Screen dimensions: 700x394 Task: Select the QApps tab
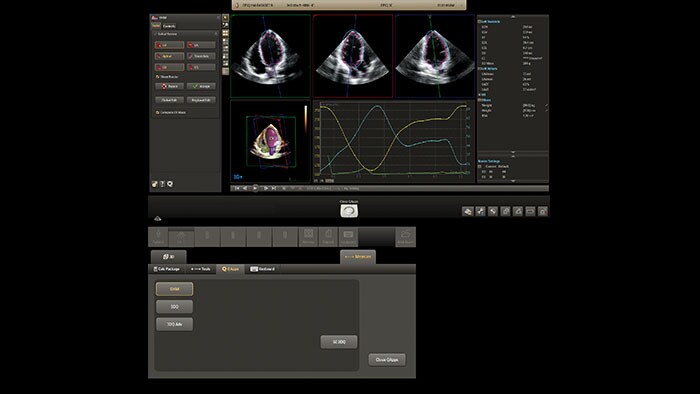[x=230, y=269]
